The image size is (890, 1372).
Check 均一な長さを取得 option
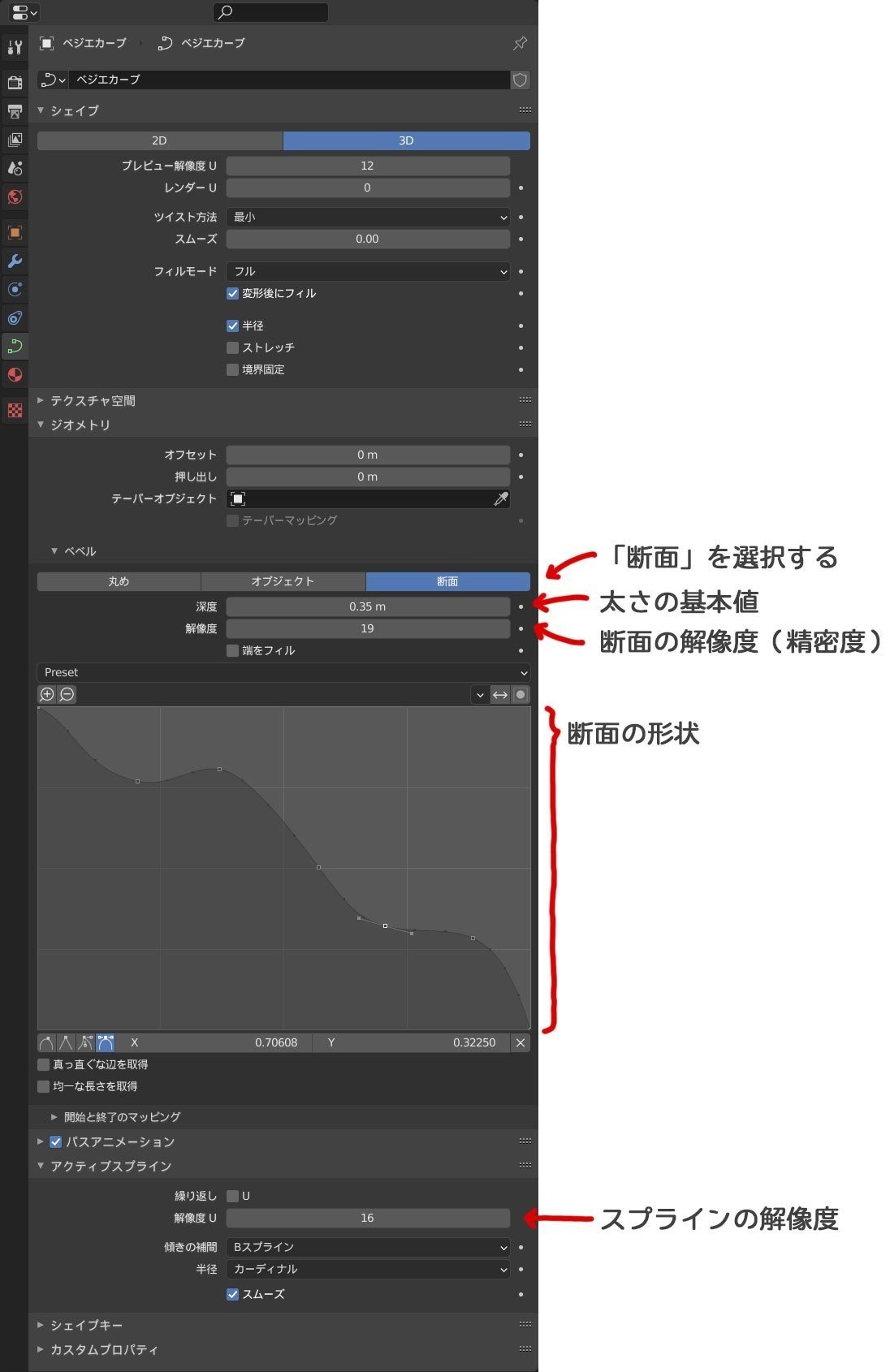(43, 1086)
